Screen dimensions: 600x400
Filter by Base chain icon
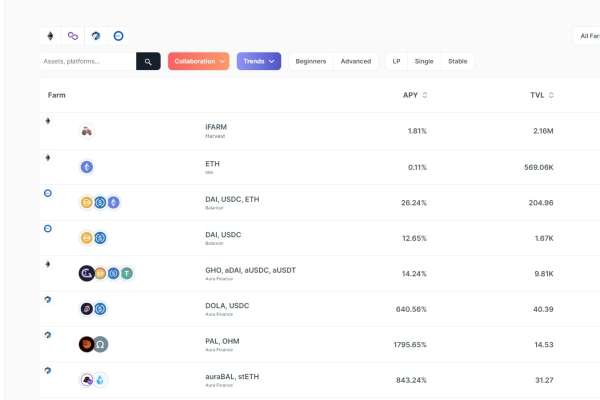118,36
